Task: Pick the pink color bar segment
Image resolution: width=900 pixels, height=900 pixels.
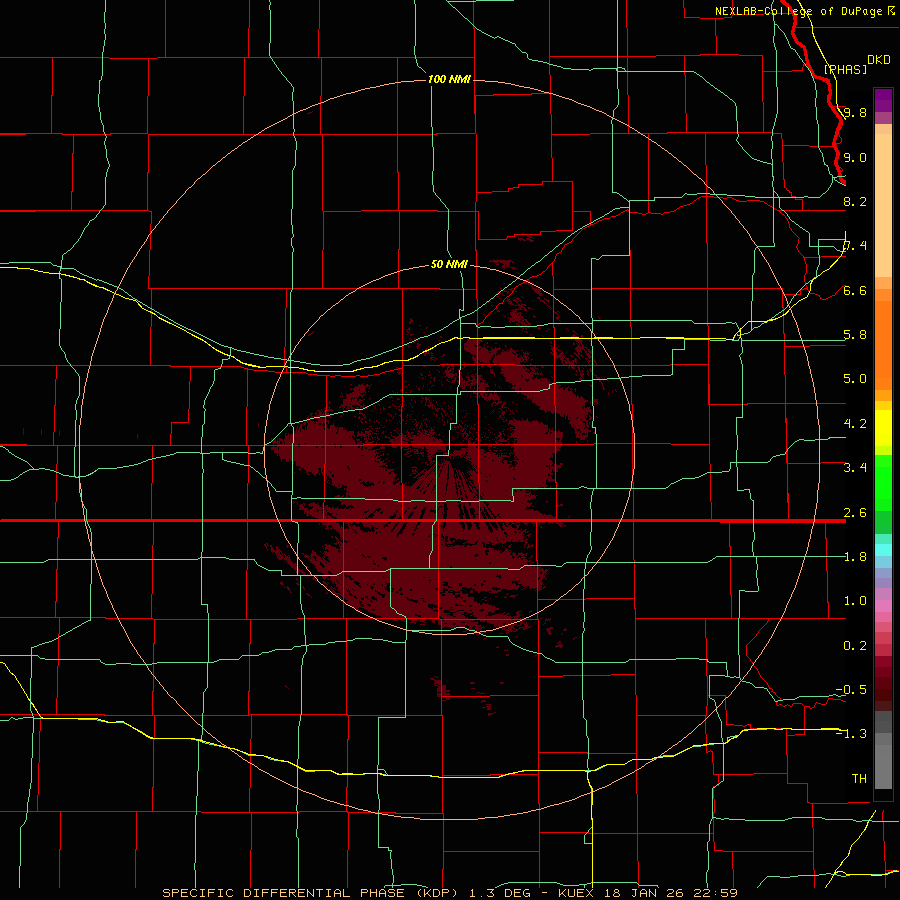Action: 883,606
